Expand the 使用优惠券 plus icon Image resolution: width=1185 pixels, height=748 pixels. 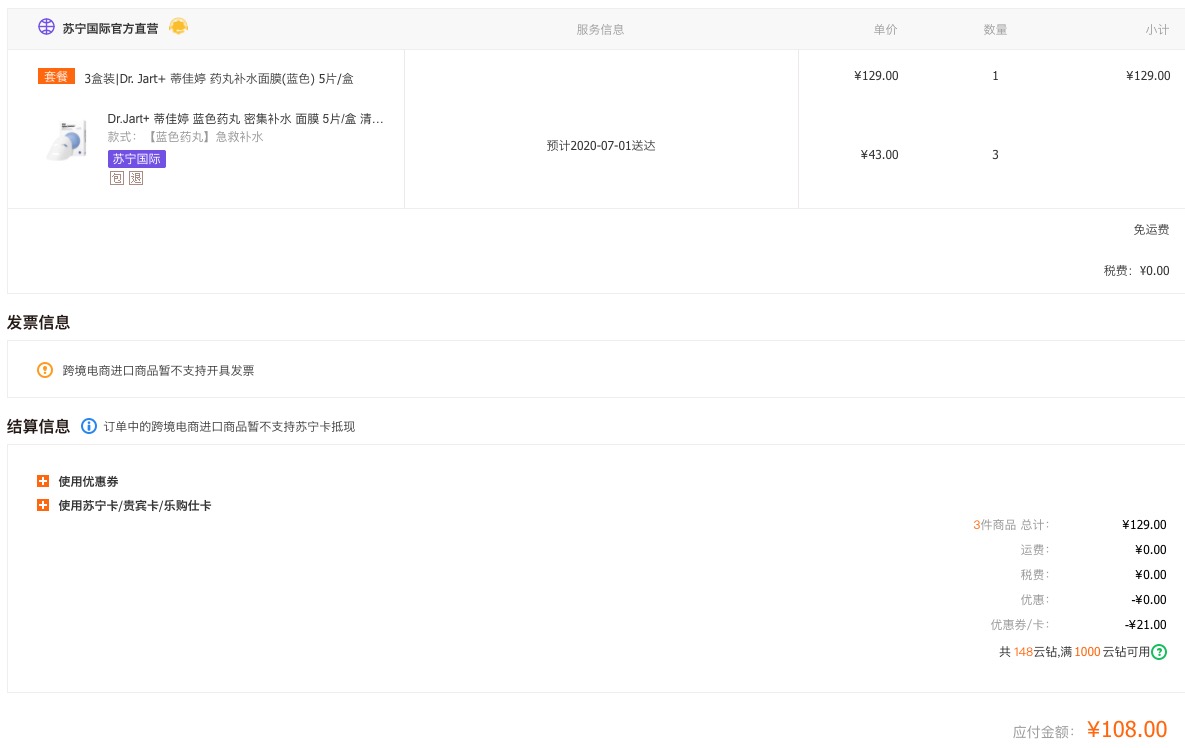tap(43, 481)
